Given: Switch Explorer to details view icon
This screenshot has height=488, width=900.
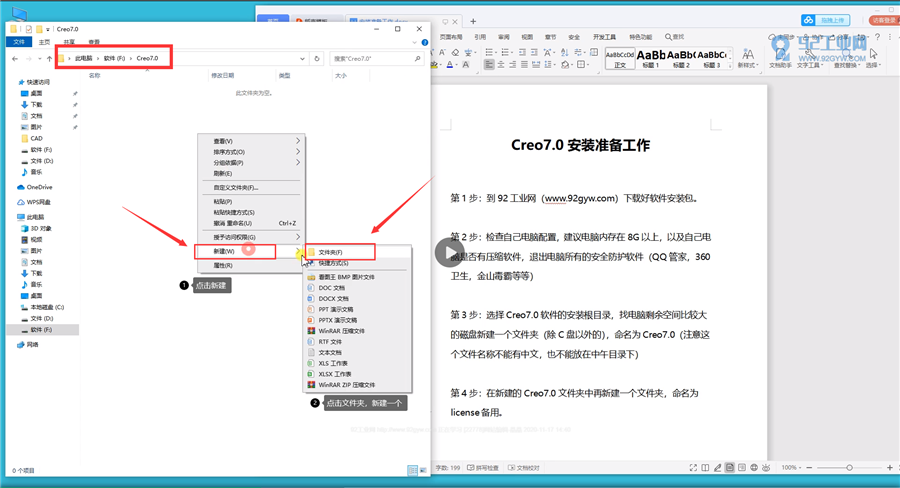Looking at the screenshot, I should pos(412,470).
